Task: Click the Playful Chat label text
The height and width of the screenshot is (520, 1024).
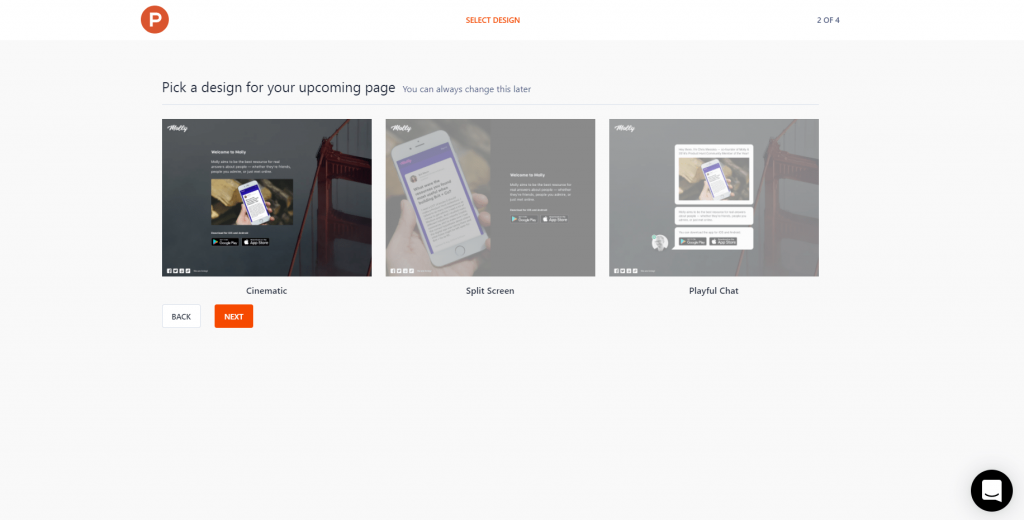Action: (714, 291)
